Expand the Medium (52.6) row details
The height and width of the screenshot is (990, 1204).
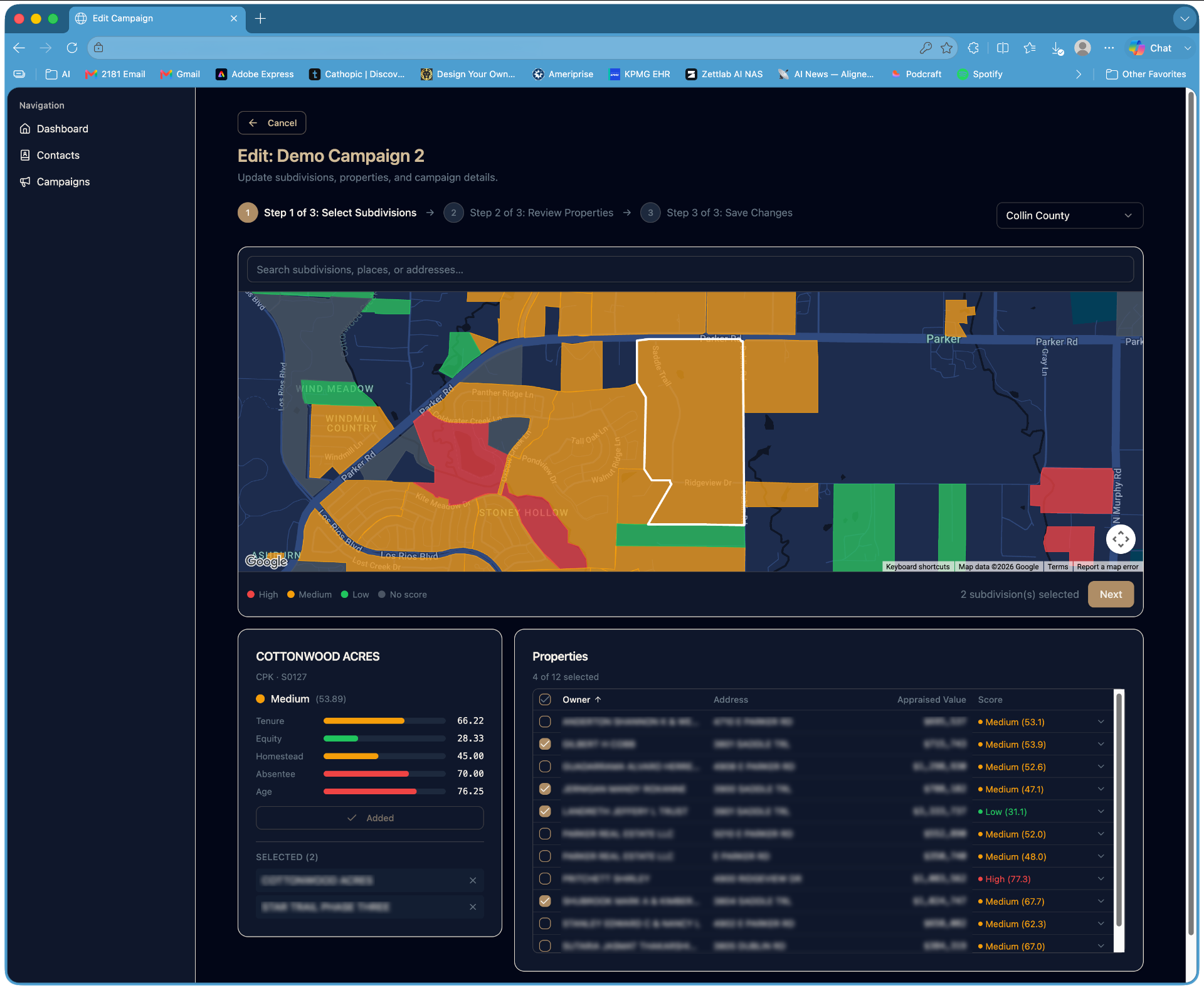click(x=1101, y=767)
